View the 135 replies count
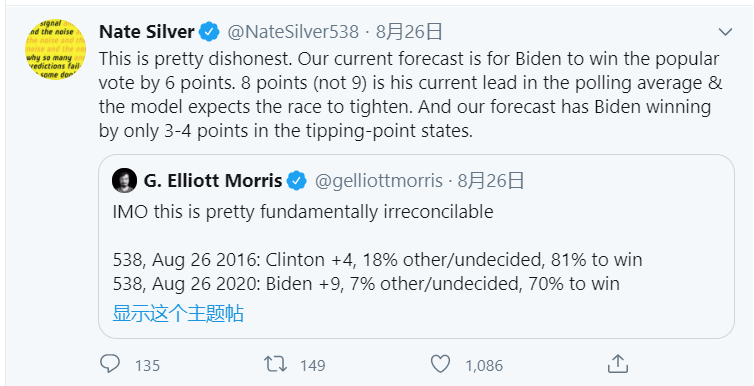This screenshot has width=754, height=386. click(147, 366)
